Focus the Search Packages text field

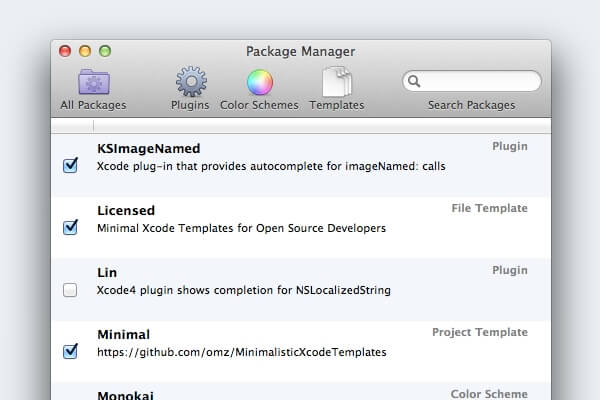[478, 81]
